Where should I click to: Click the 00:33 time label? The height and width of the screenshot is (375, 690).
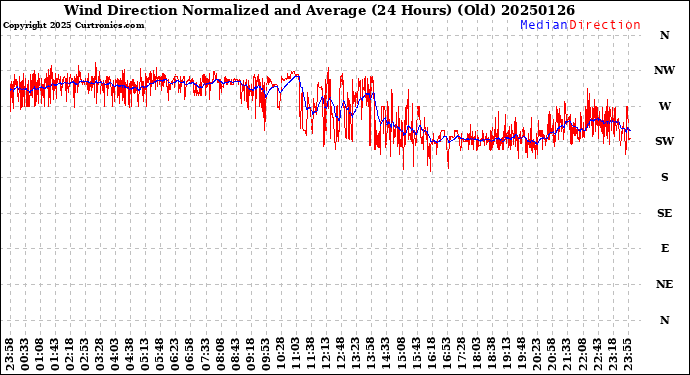25,355
